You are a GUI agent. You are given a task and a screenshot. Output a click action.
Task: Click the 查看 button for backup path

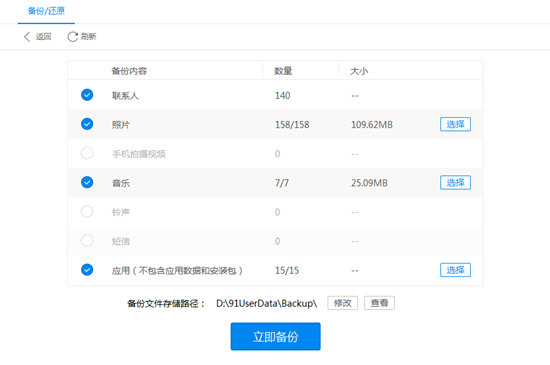(x=379, y=303)
